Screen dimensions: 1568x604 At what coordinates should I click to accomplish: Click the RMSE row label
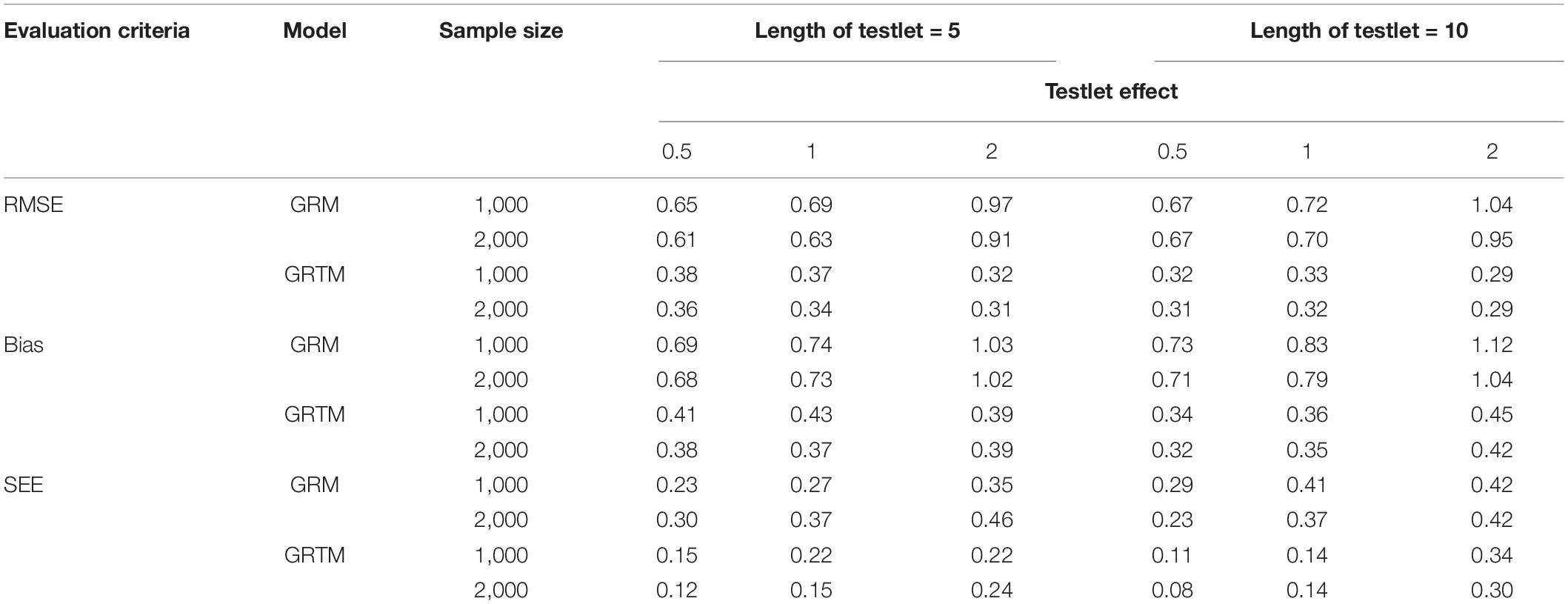coord(33,205)
